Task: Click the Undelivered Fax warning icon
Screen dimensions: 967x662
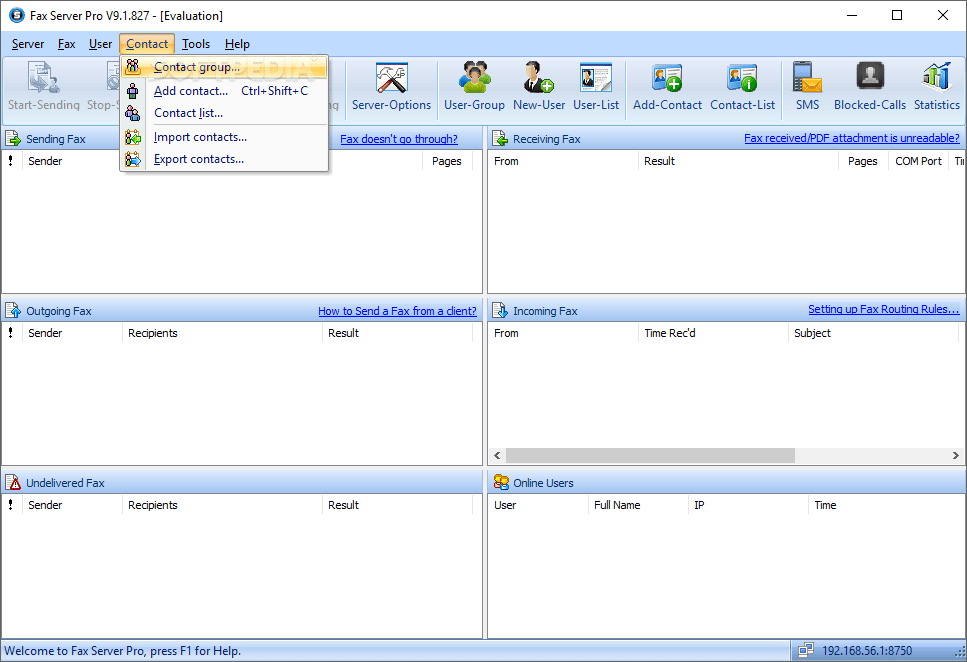Action: (x=13, y=482)
